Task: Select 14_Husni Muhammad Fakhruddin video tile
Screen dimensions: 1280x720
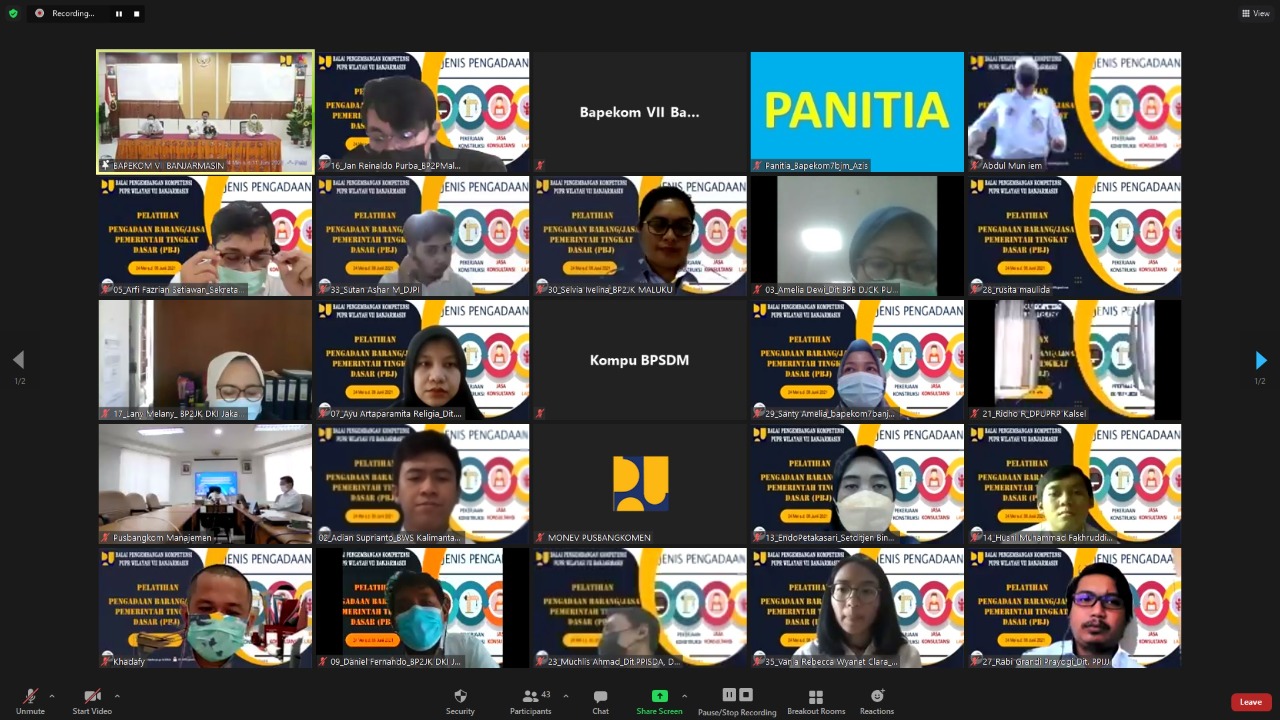Action: coord(1074,484)
